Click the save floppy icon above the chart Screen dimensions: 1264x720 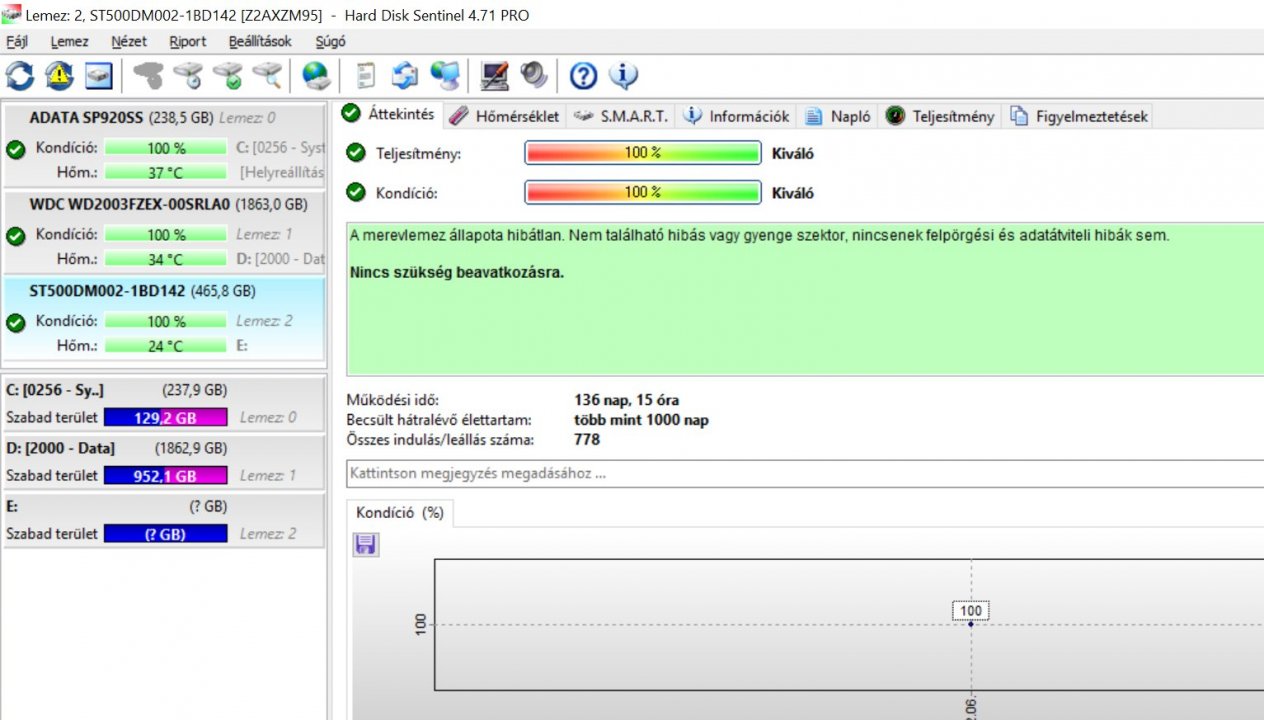coord(366,544)
